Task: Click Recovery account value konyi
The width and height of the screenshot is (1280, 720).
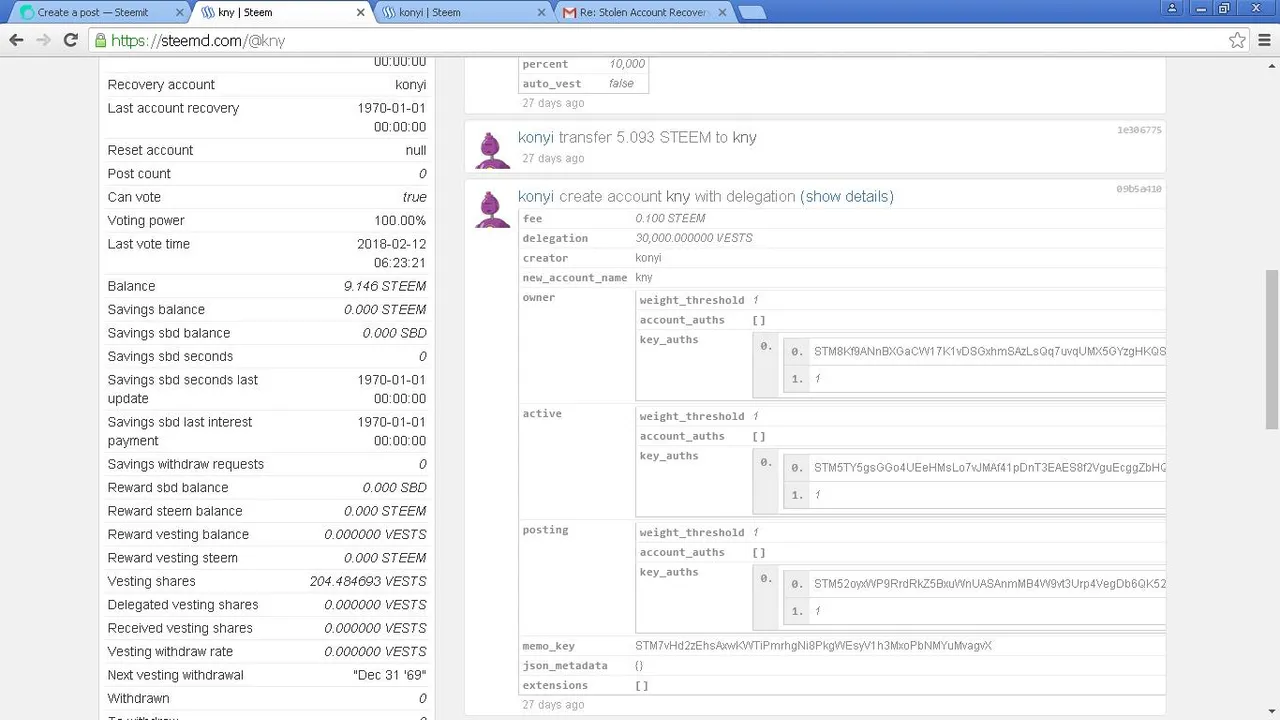Action: tap(410, 85)
